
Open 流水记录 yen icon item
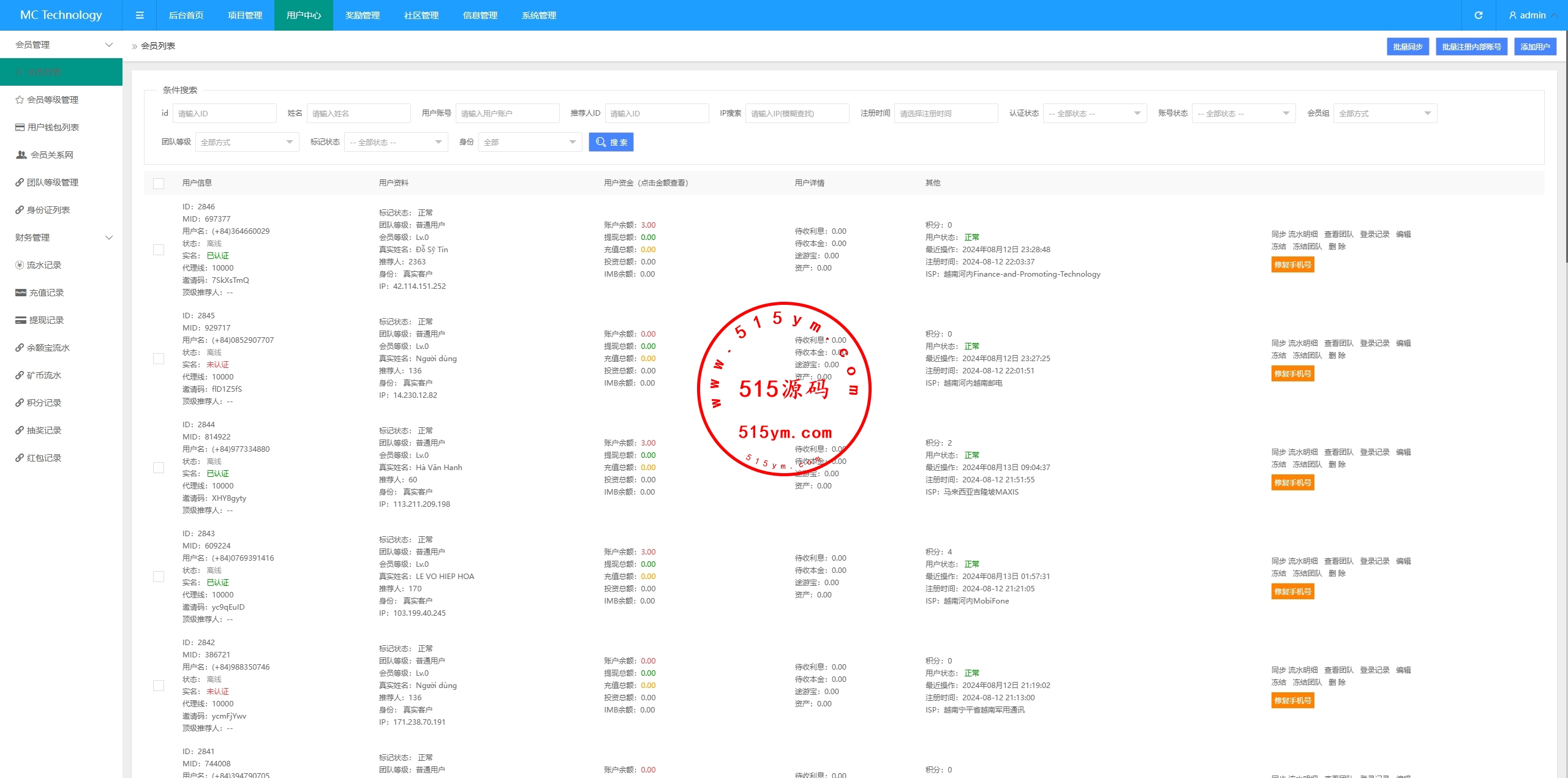click(x=43, y=265)
